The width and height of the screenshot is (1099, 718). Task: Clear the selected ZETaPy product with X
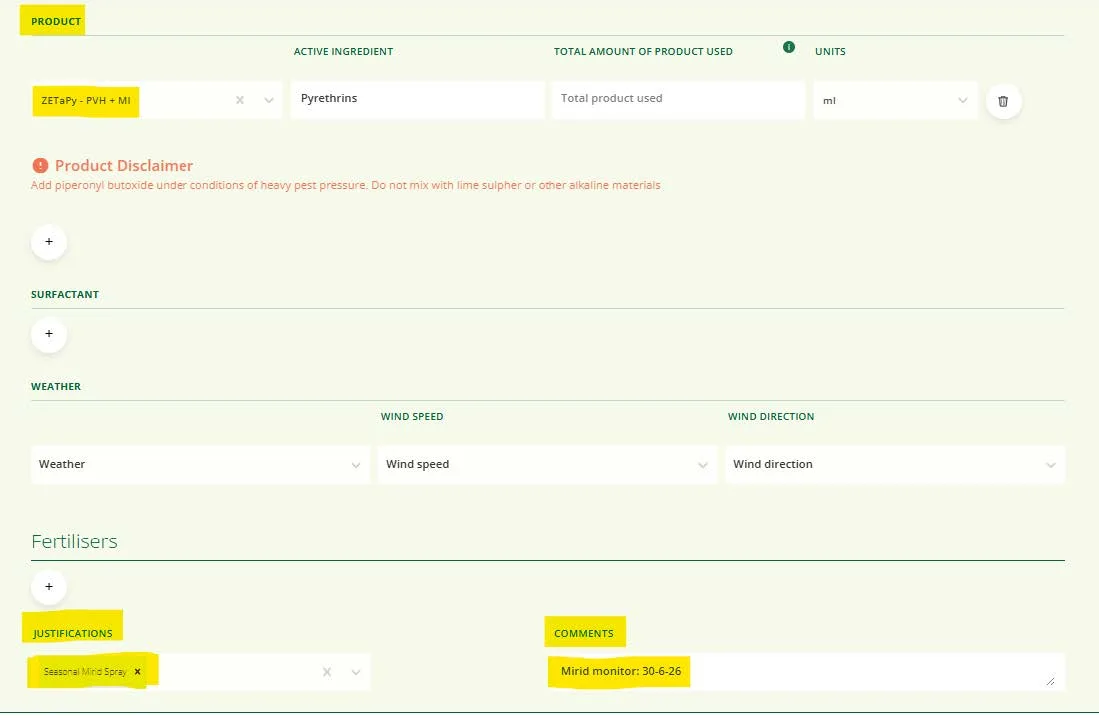click(240, 100)
